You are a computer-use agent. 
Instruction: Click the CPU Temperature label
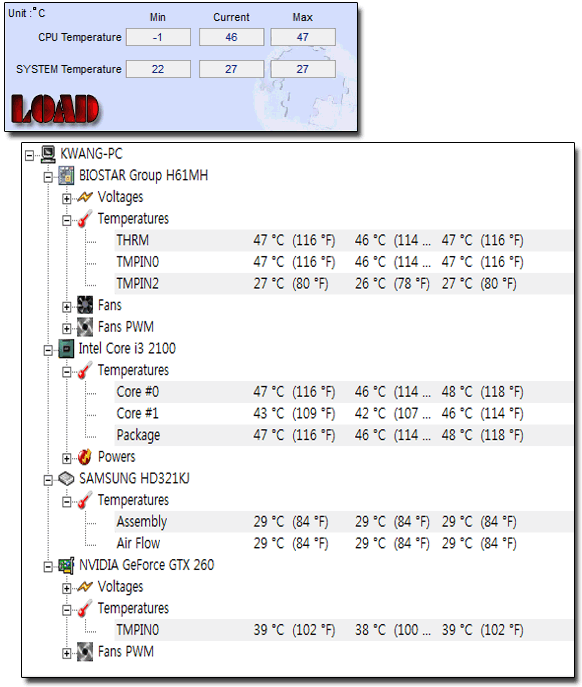point(80,37)
